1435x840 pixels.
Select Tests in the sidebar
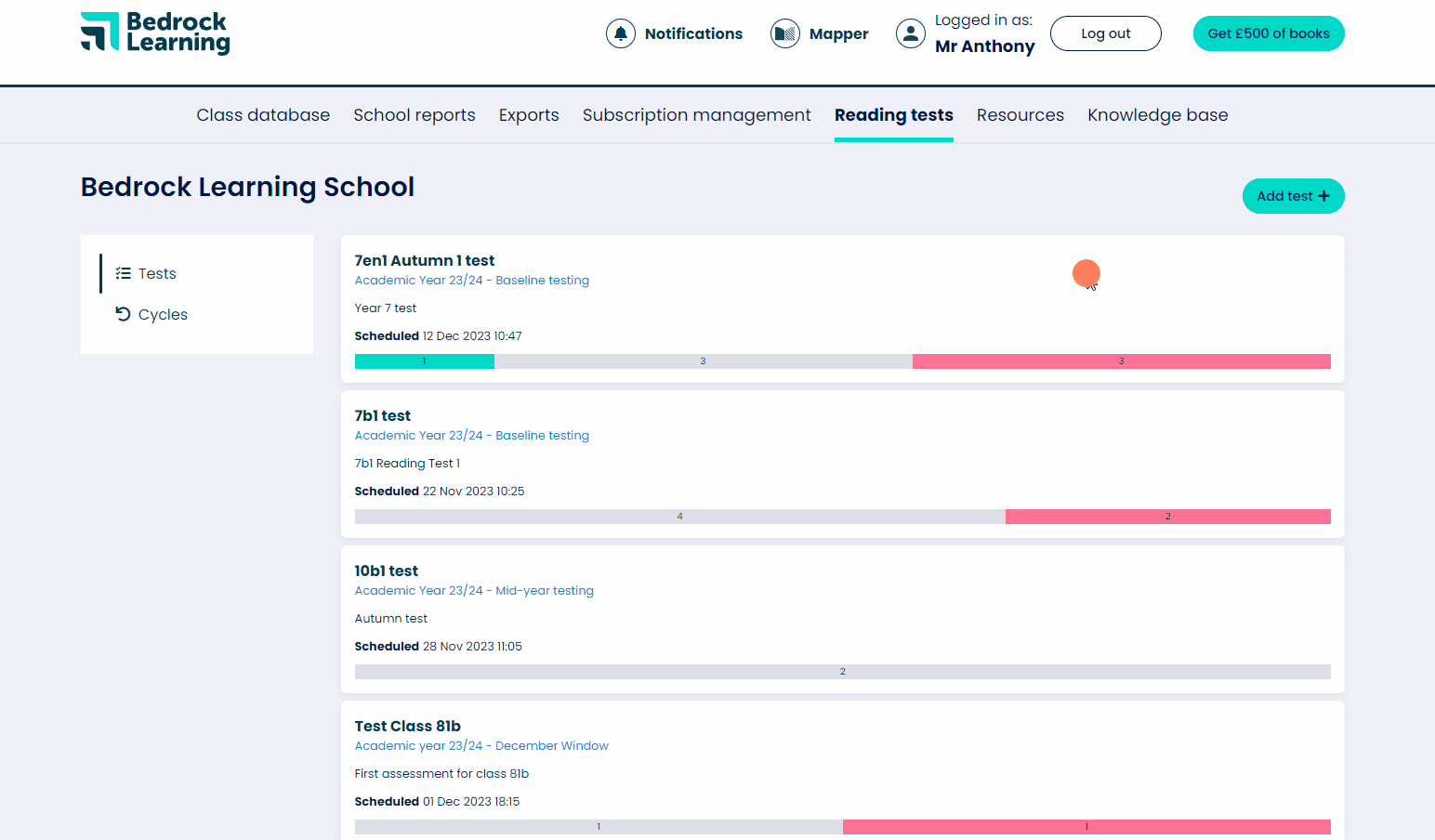coord(156,273)
